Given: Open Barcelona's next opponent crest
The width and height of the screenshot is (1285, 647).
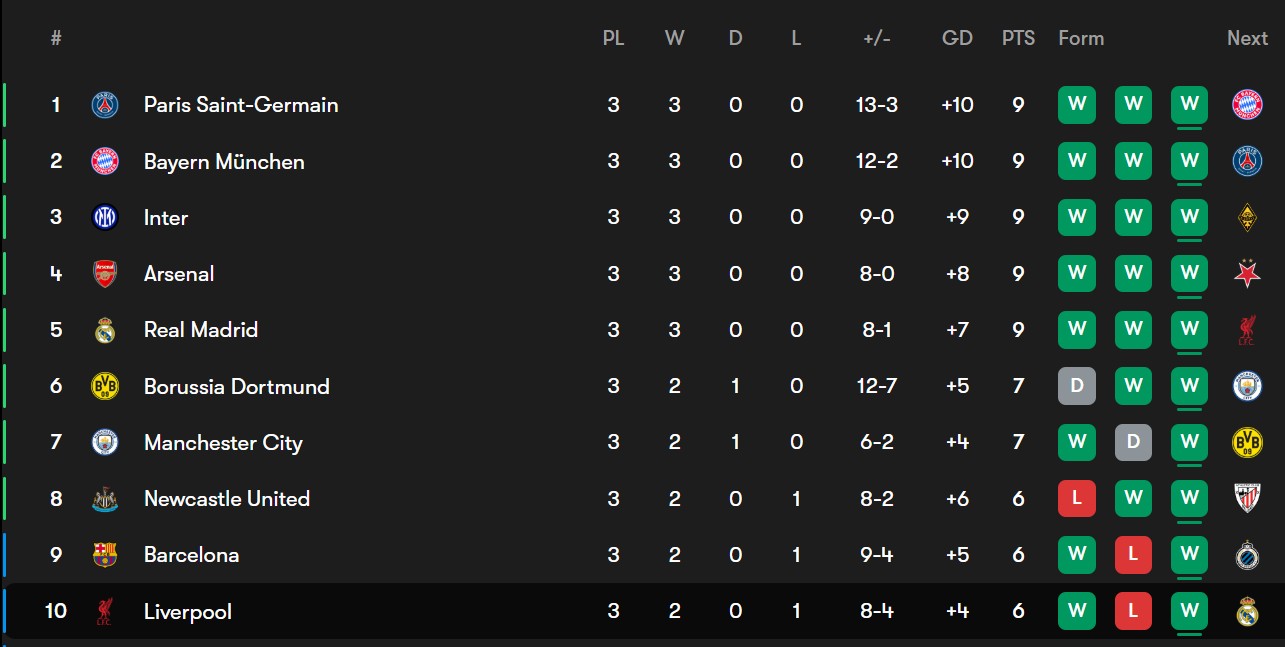Looking at the screenshot, I should coord(1247,554).
